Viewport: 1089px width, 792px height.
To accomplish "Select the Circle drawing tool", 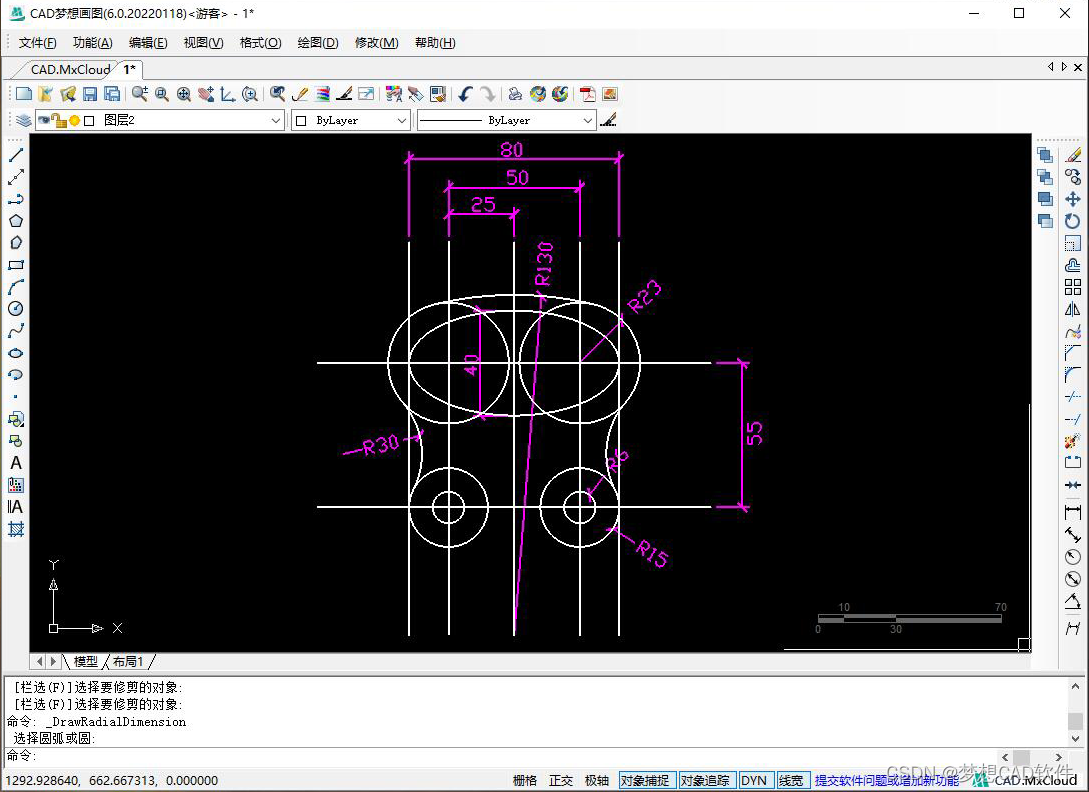I will tap(16, 309).
